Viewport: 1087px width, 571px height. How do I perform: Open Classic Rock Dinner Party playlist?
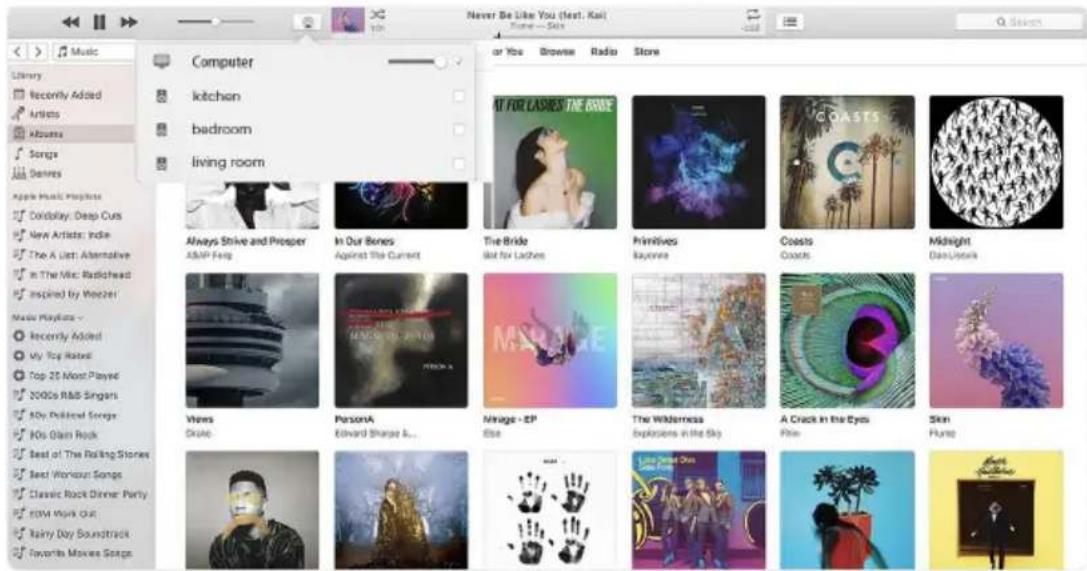(88, 494)
